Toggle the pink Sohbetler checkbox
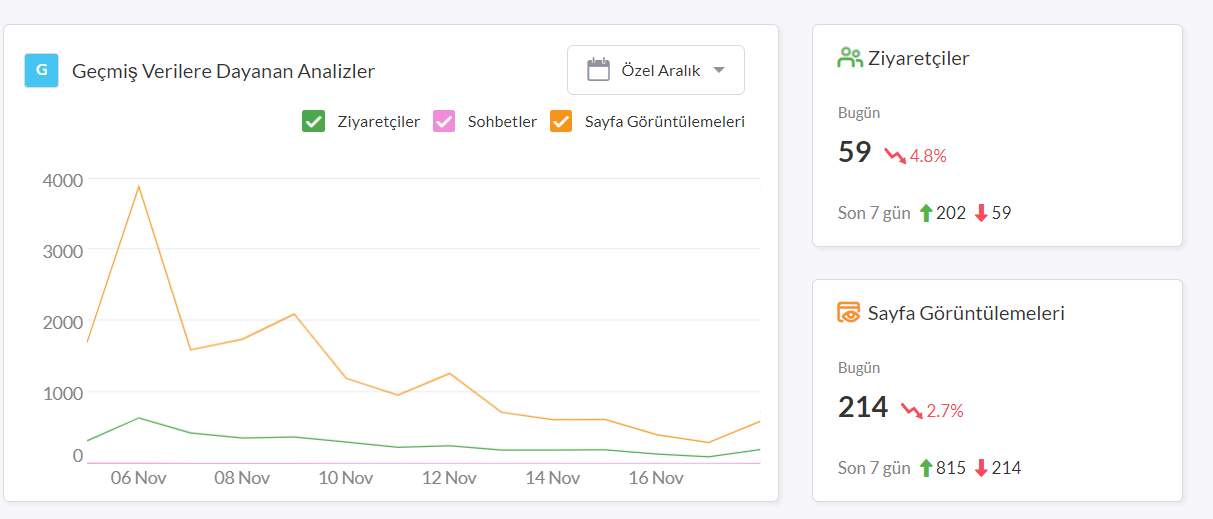 click(444, 121)
